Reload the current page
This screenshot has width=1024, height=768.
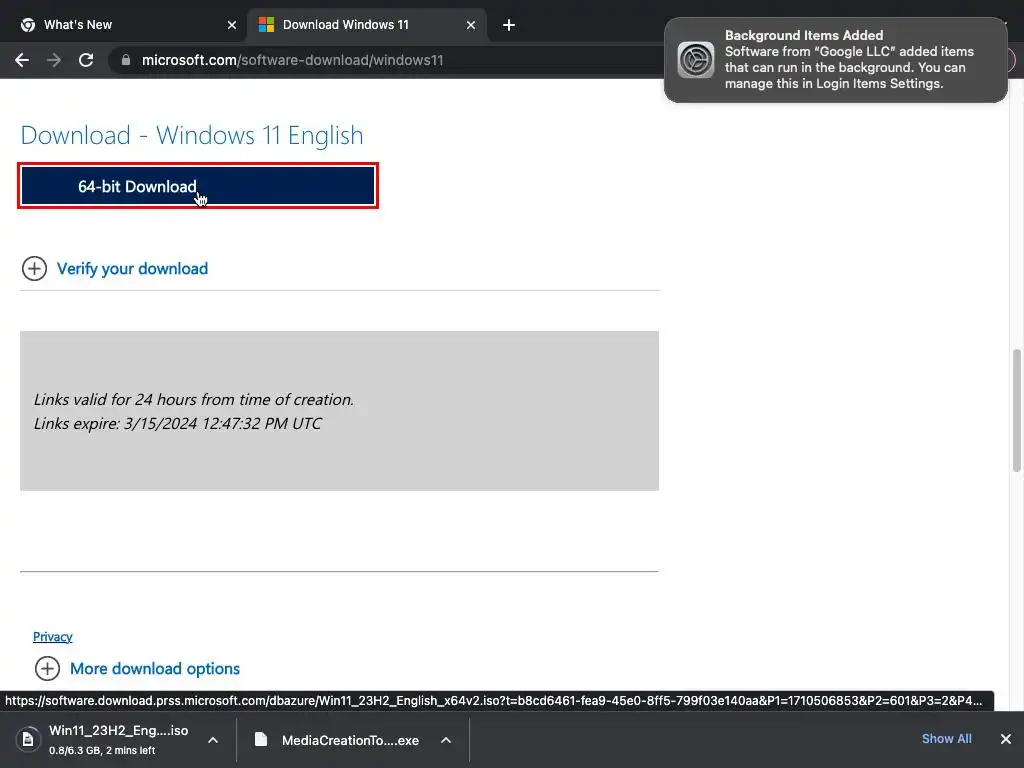pos(86,60)
